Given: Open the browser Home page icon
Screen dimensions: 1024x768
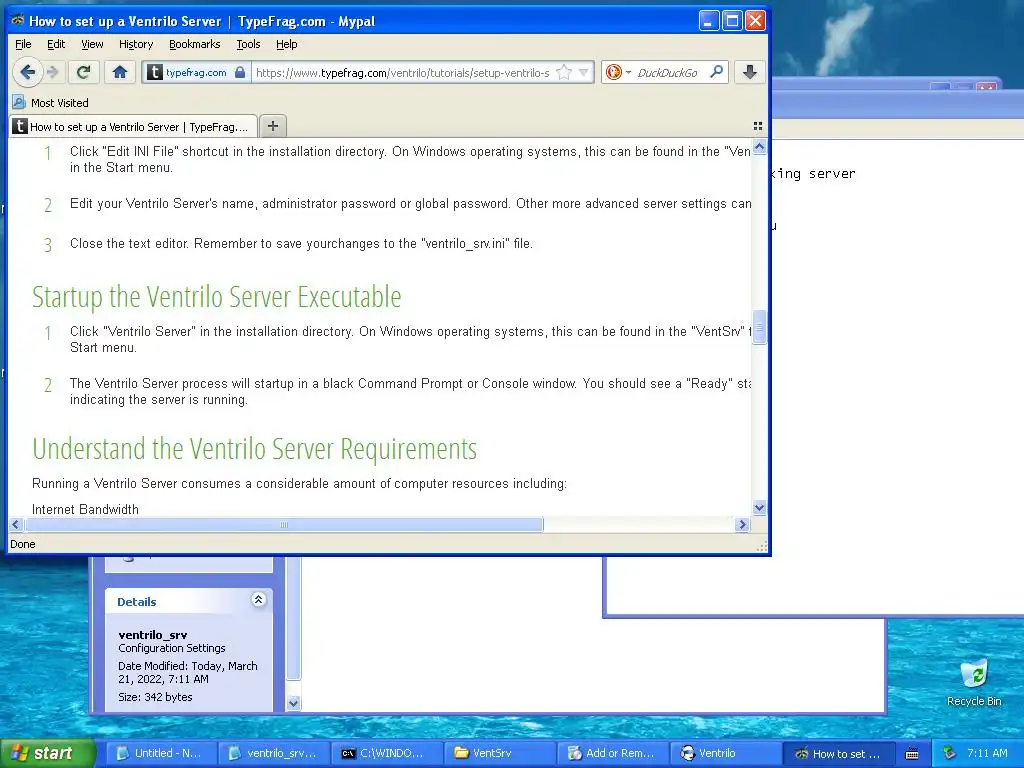Looking at the screenshot, I should pyautogui.click(x=120, y=72).
